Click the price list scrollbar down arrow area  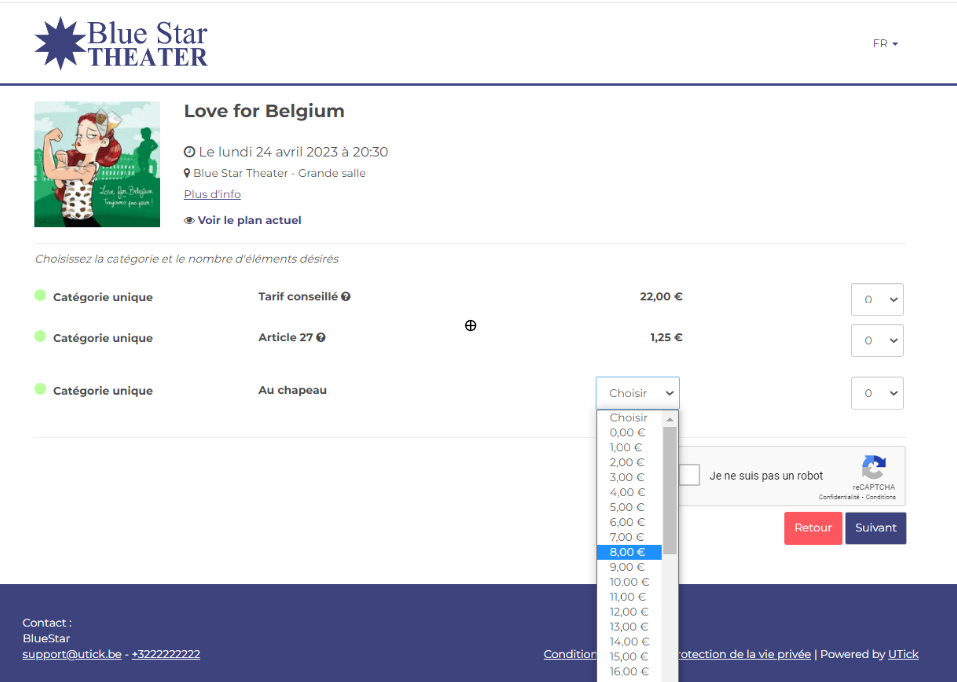coord(670,675)
